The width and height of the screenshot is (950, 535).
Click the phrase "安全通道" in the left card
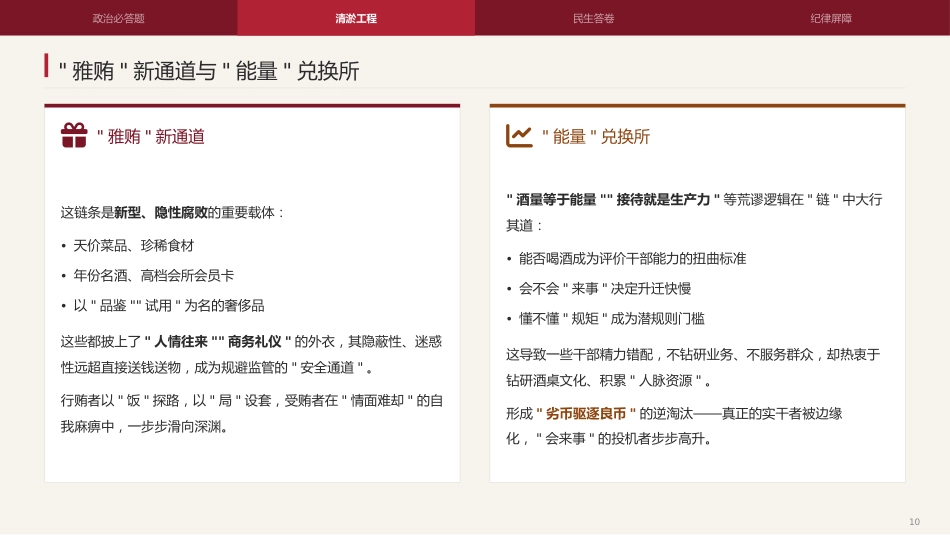pos(327,368)
